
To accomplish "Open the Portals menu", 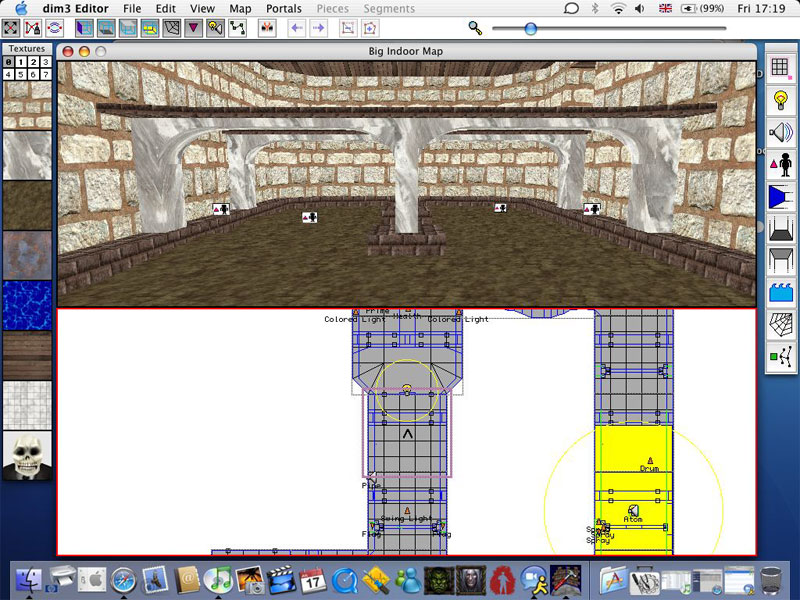I will click(284, 8).
